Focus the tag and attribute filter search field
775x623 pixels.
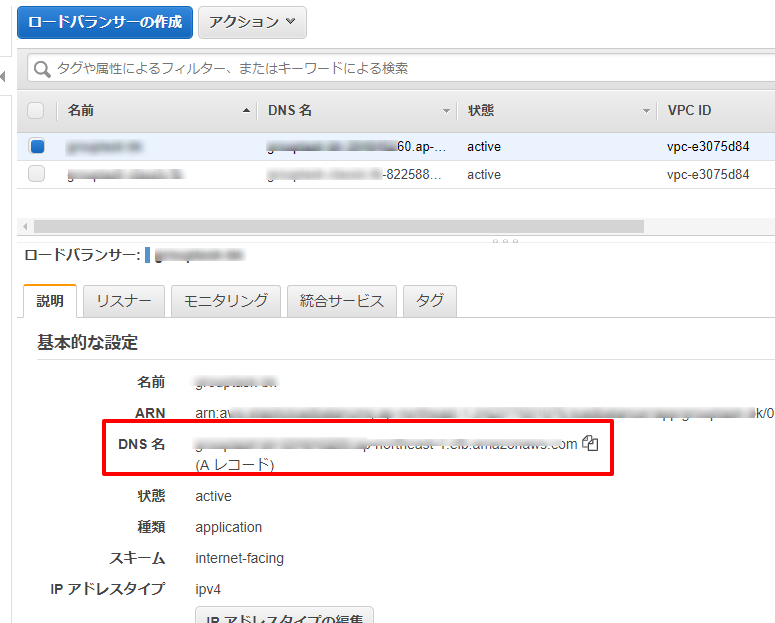point(400,69)
